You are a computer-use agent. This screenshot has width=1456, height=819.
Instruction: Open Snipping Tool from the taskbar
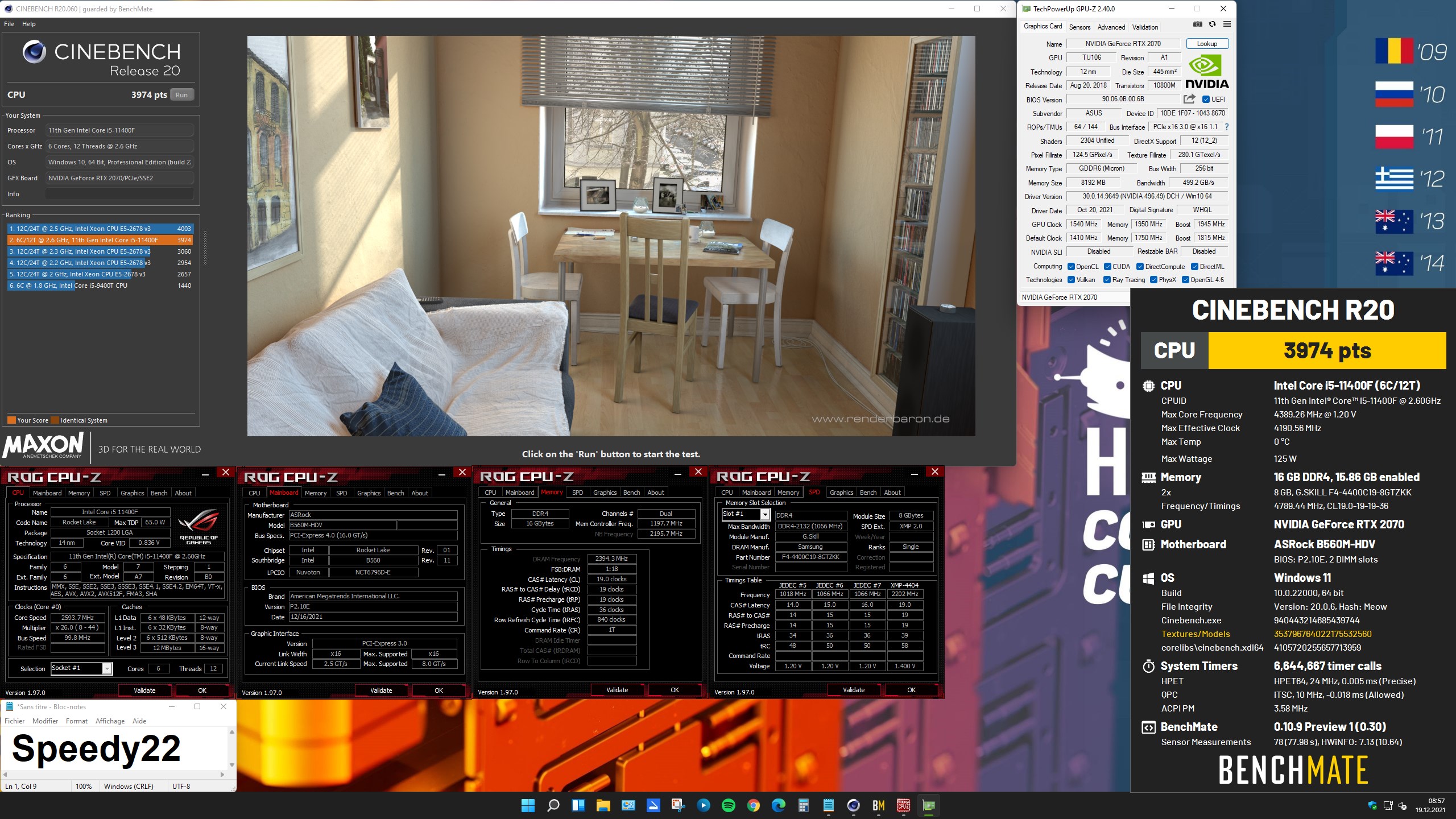[678, 805]
